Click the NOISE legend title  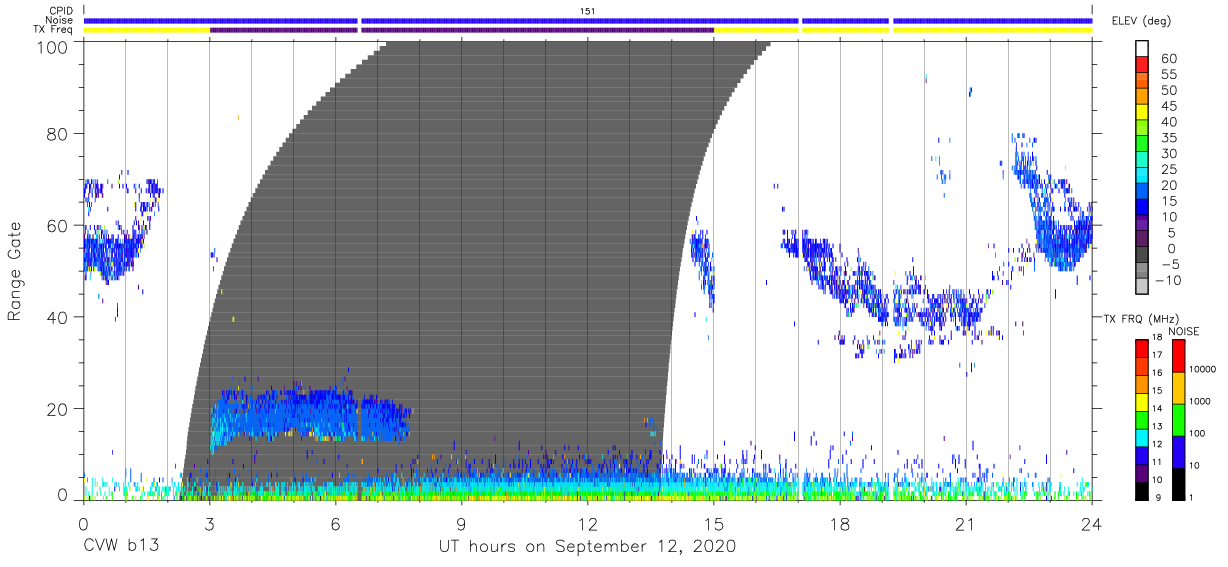click(1185, 331)
